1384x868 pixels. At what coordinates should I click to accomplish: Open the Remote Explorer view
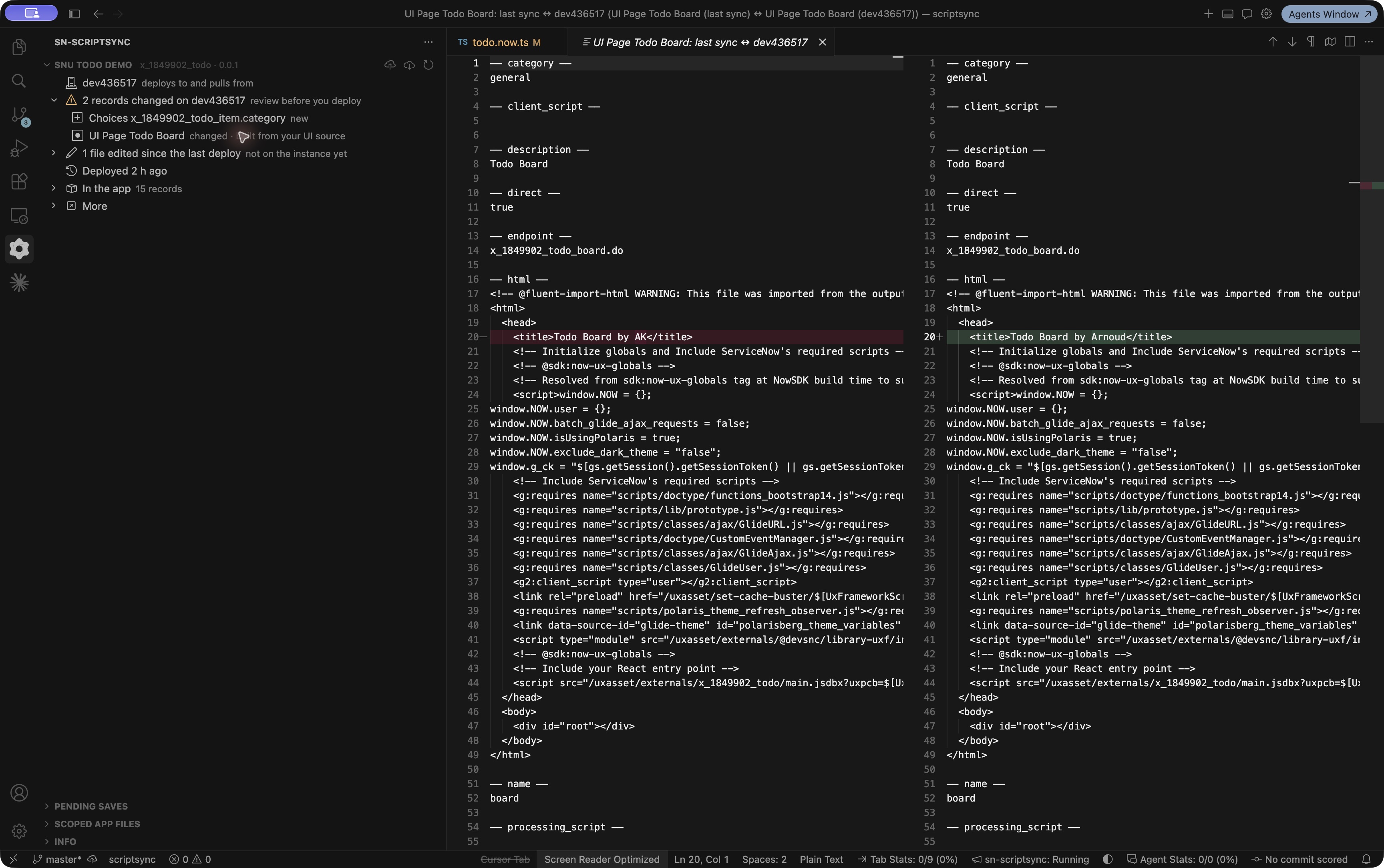coord(19,216)
